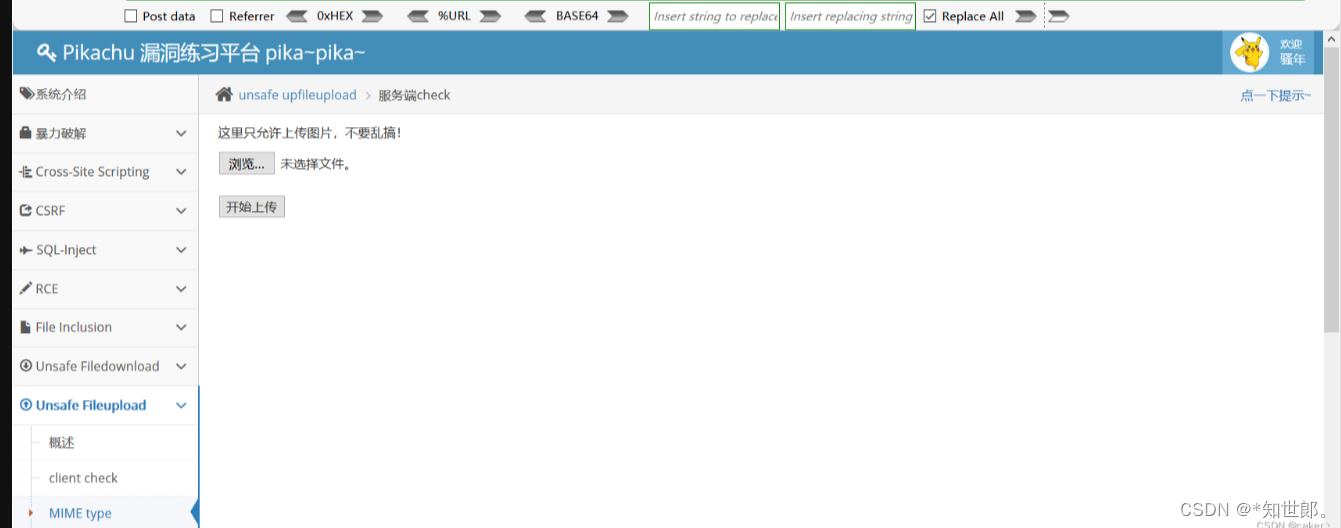Uncheck the Replace All checkbox
This screenshot has width=1341, height=528.
930,16
